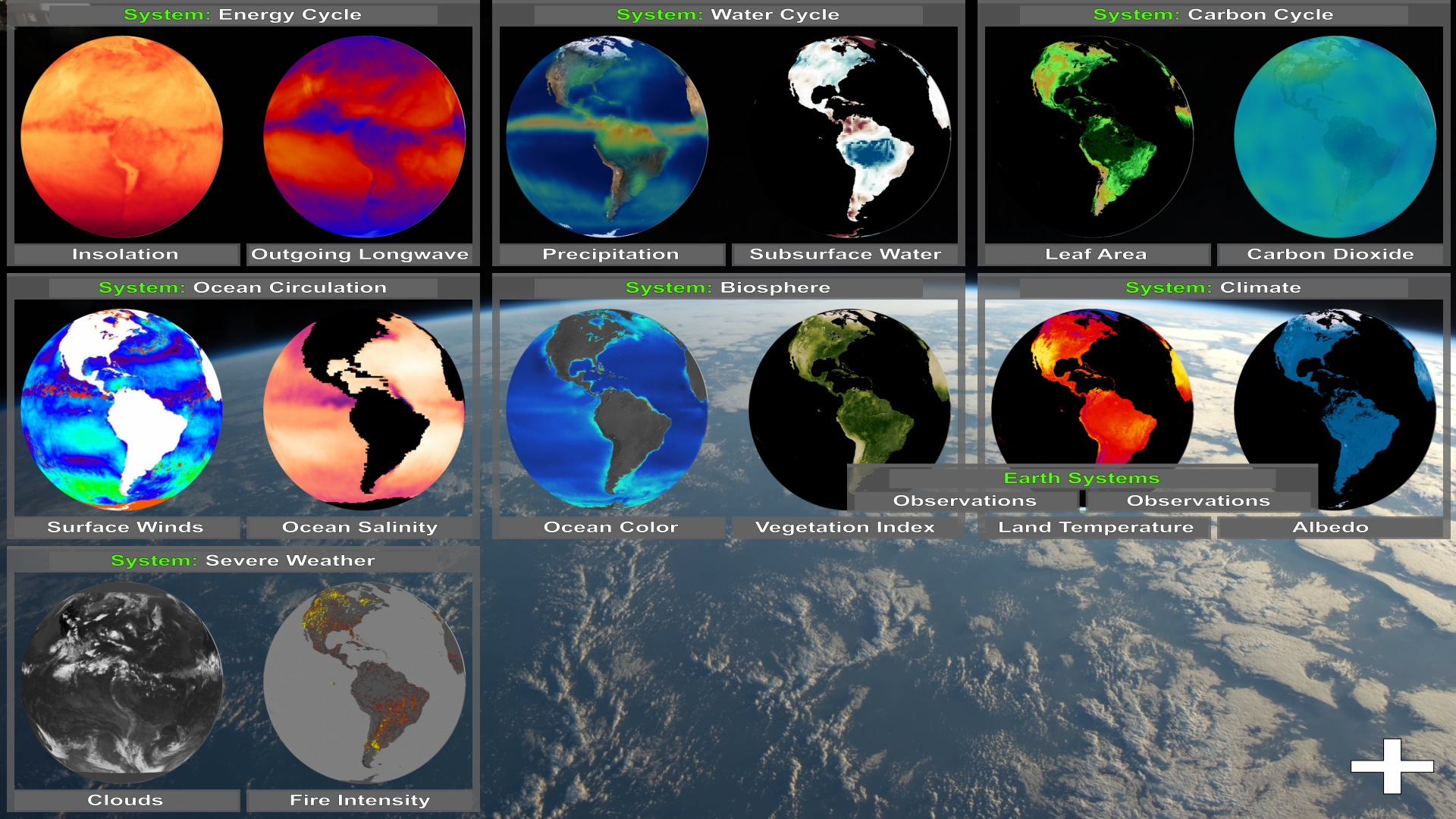Screen dimensions: 1456x819
Task: Select the Insolation globe thumbnail
Action: (x=122, y=136)
